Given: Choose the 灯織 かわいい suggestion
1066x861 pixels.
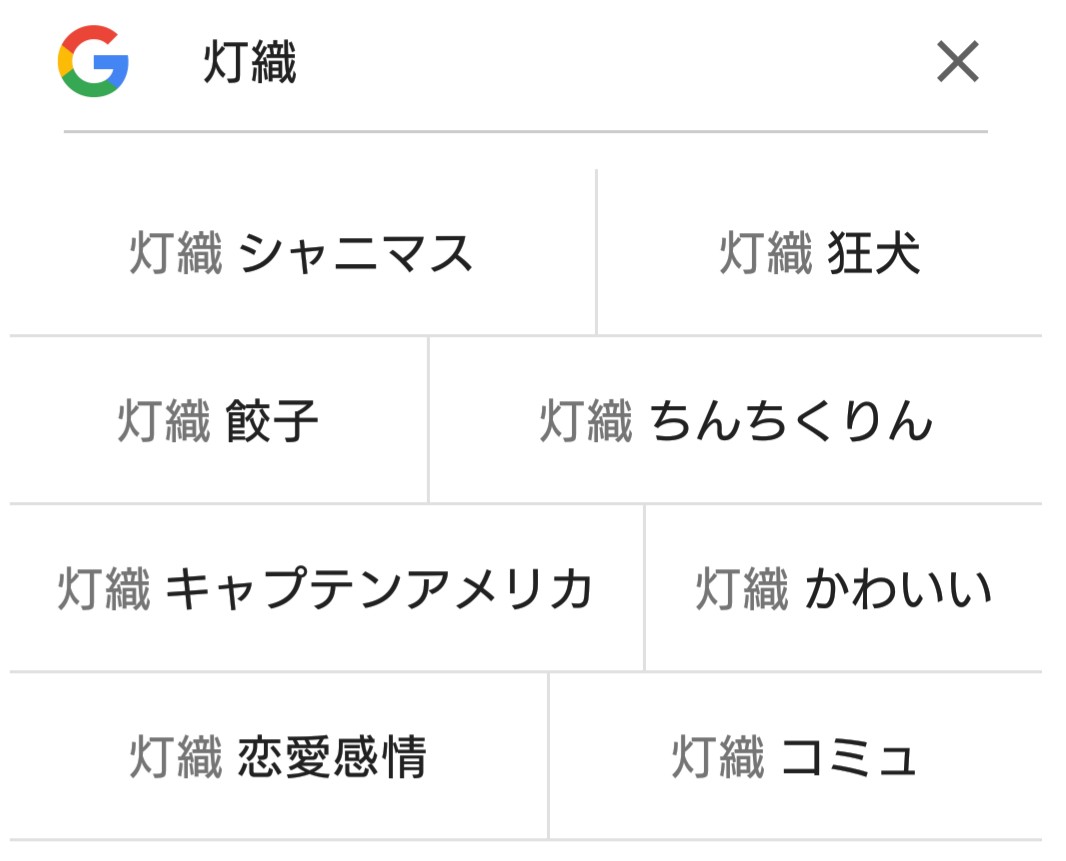Looking at the screenshot, I should point(844,588).
